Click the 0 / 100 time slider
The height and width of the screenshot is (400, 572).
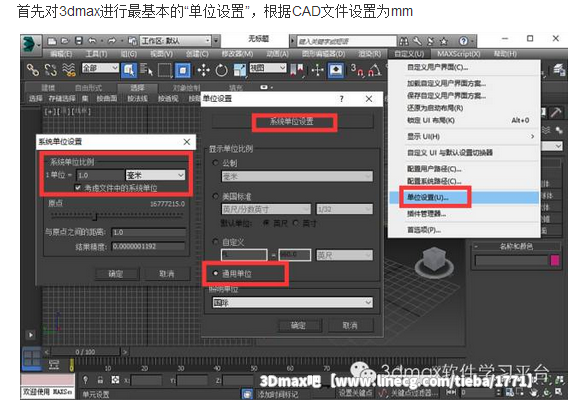pos(85,352)
